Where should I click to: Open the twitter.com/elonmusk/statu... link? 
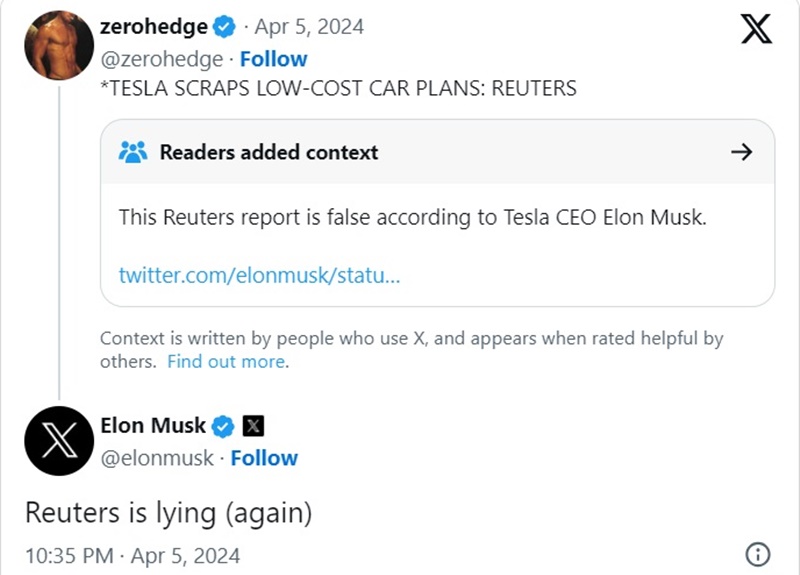[259, 274]
